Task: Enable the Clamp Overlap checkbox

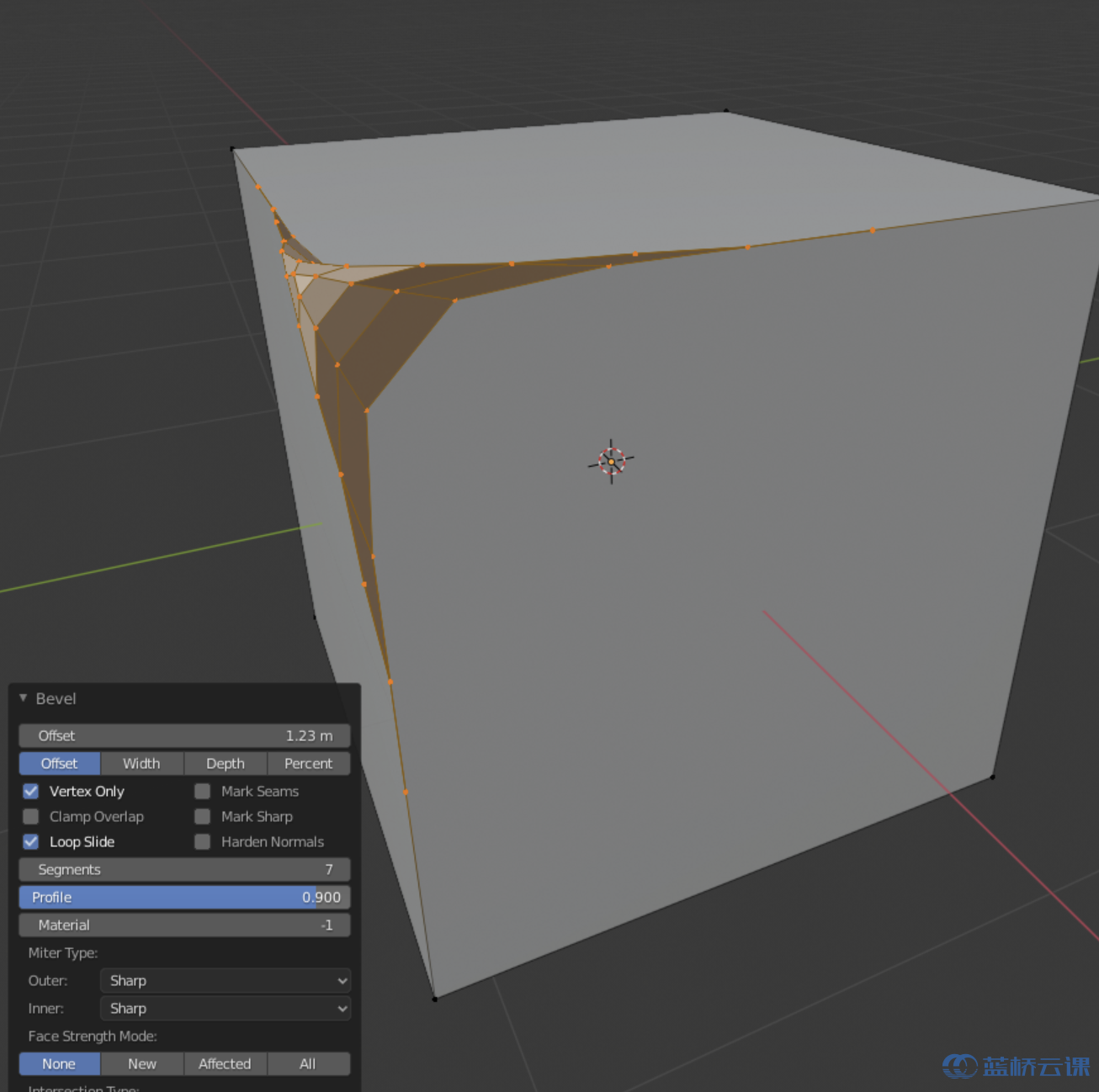Action: [31, 816]
